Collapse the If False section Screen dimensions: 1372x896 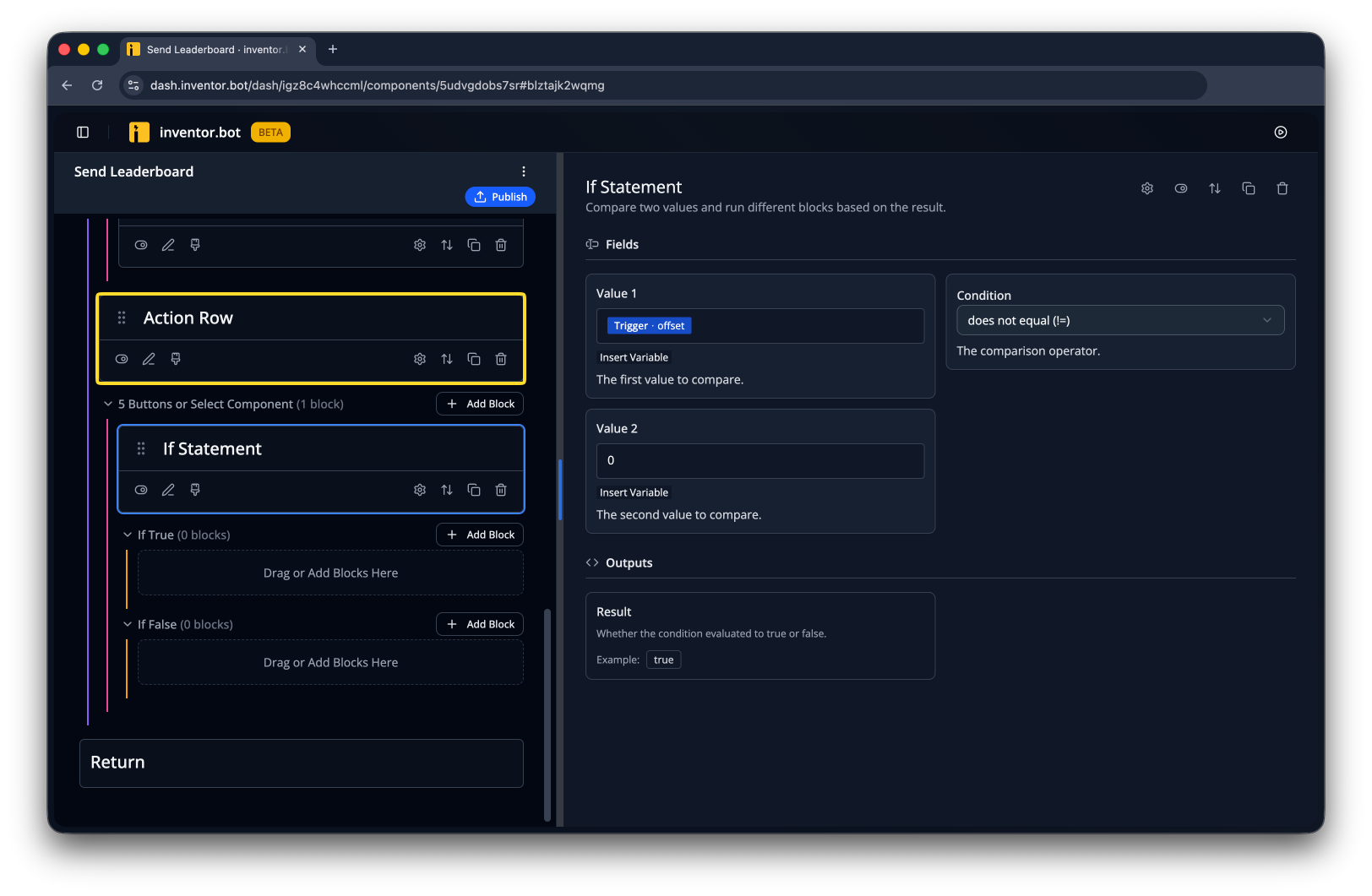tap(128, 624)
